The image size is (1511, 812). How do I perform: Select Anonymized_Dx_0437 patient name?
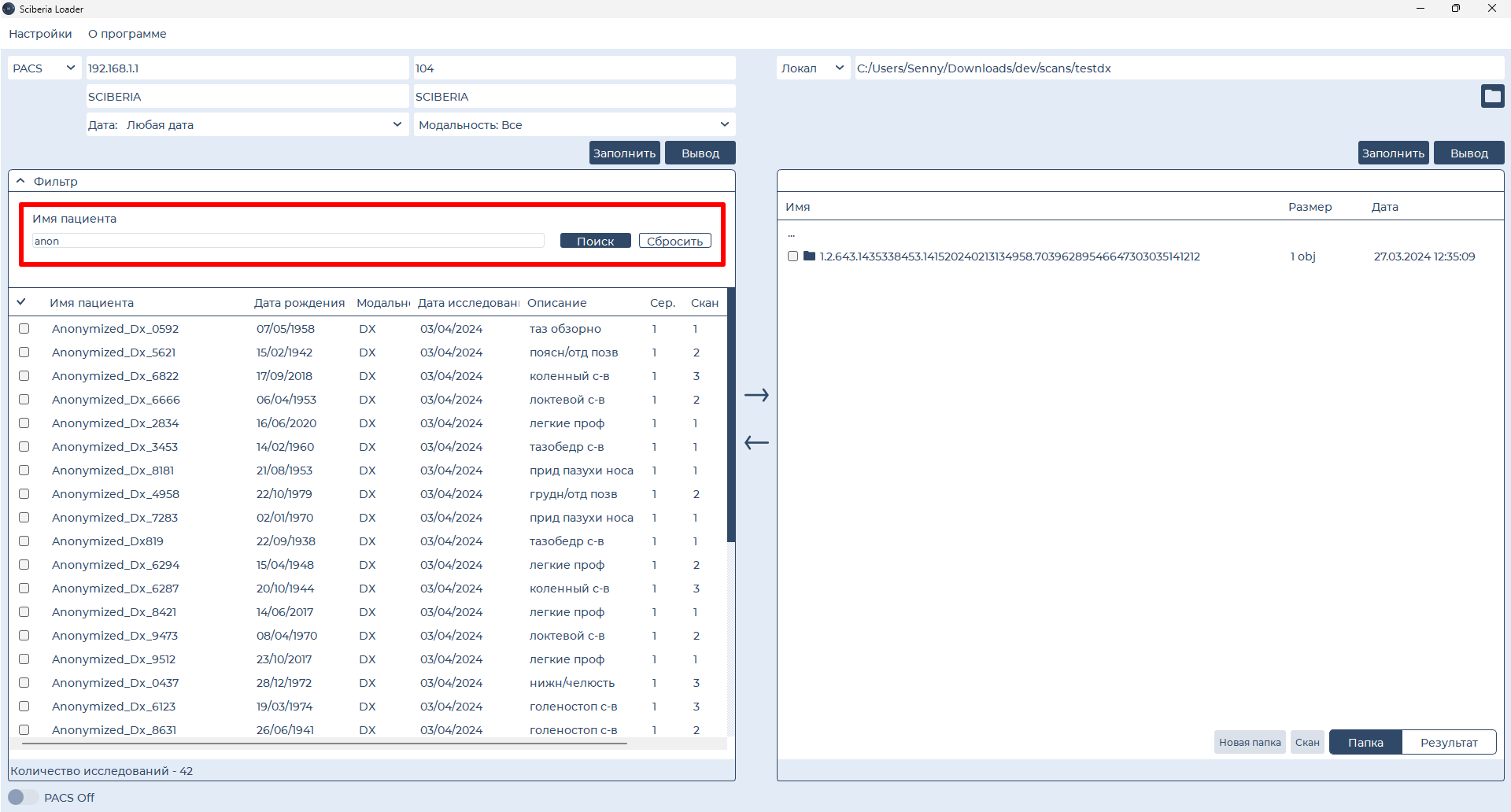(116, 683)
